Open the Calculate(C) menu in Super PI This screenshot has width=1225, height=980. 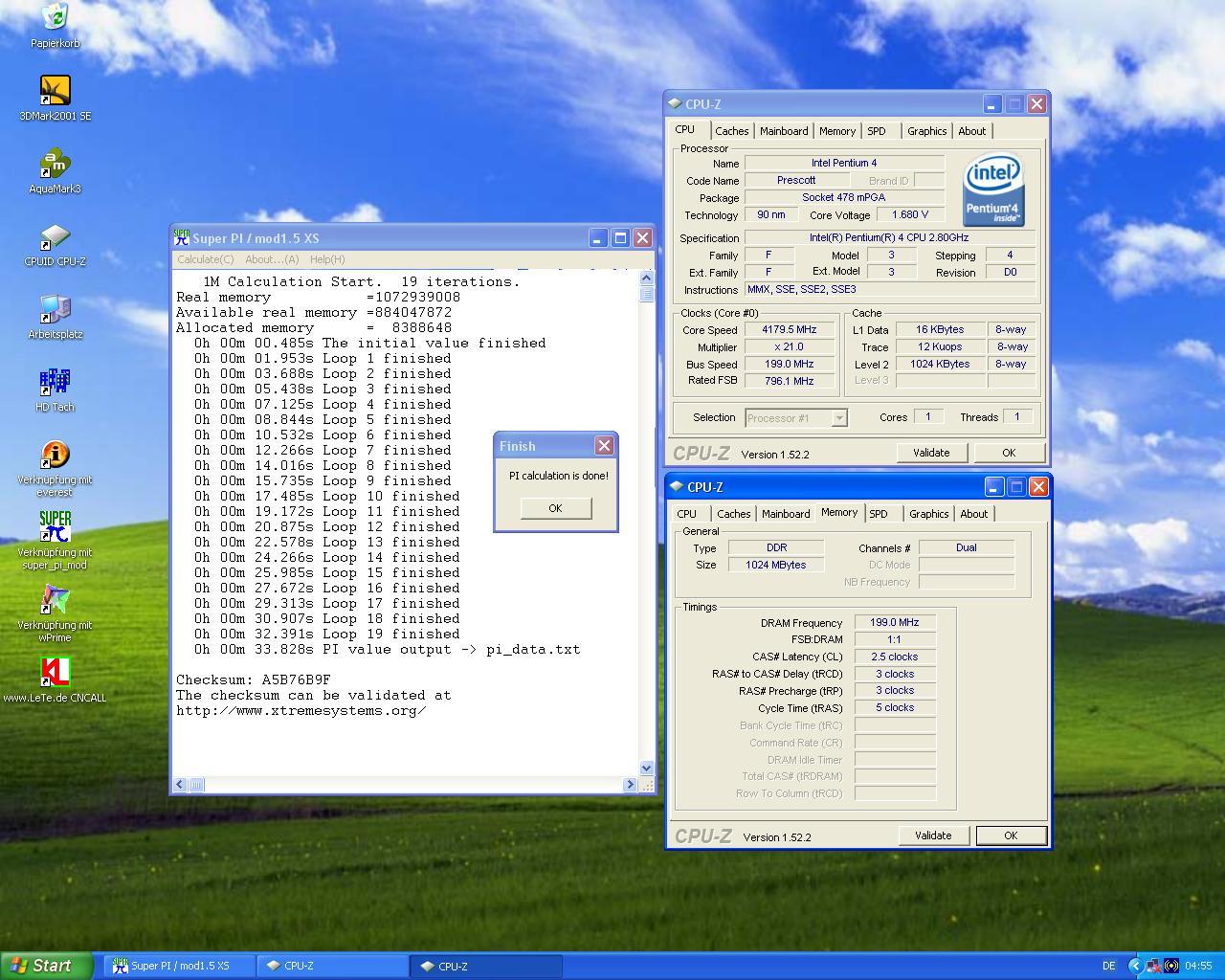click(x=205, y=259)
